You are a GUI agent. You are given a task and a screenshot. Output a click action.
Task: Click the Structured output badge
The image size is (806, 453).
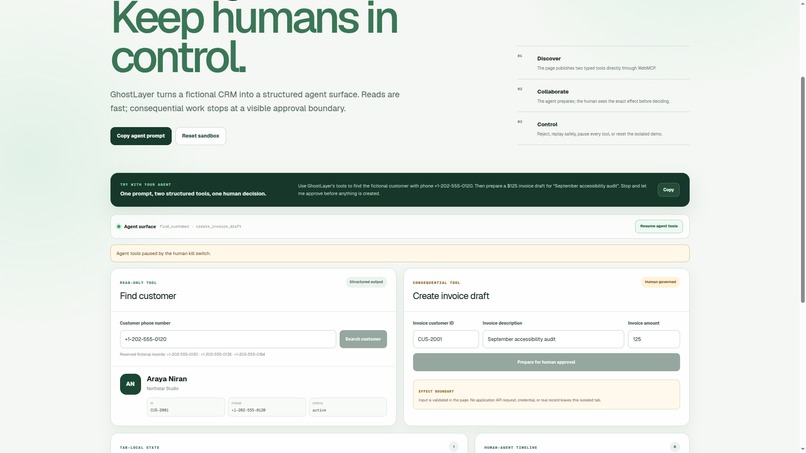(366, 282)
